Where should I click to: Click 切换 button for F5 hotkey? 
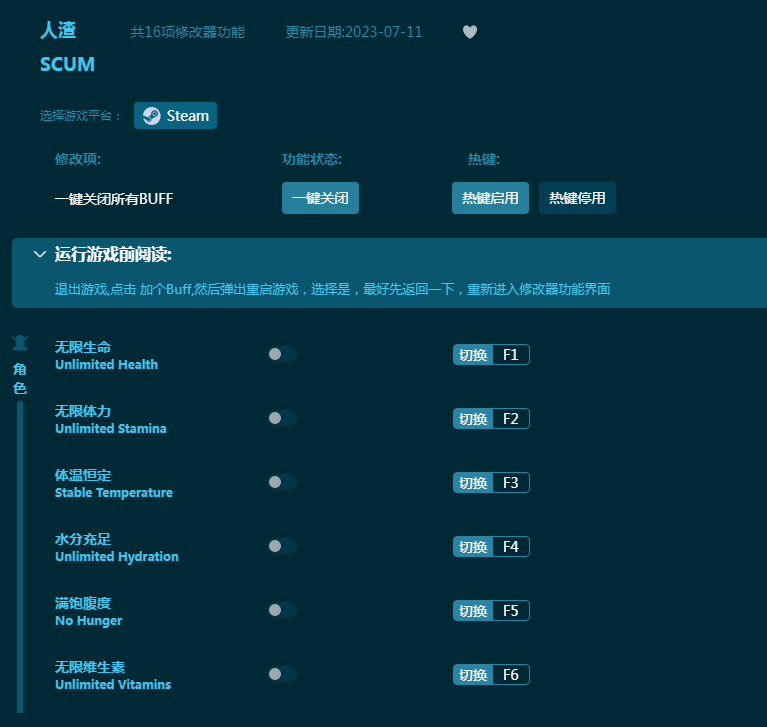click(473, 611)
